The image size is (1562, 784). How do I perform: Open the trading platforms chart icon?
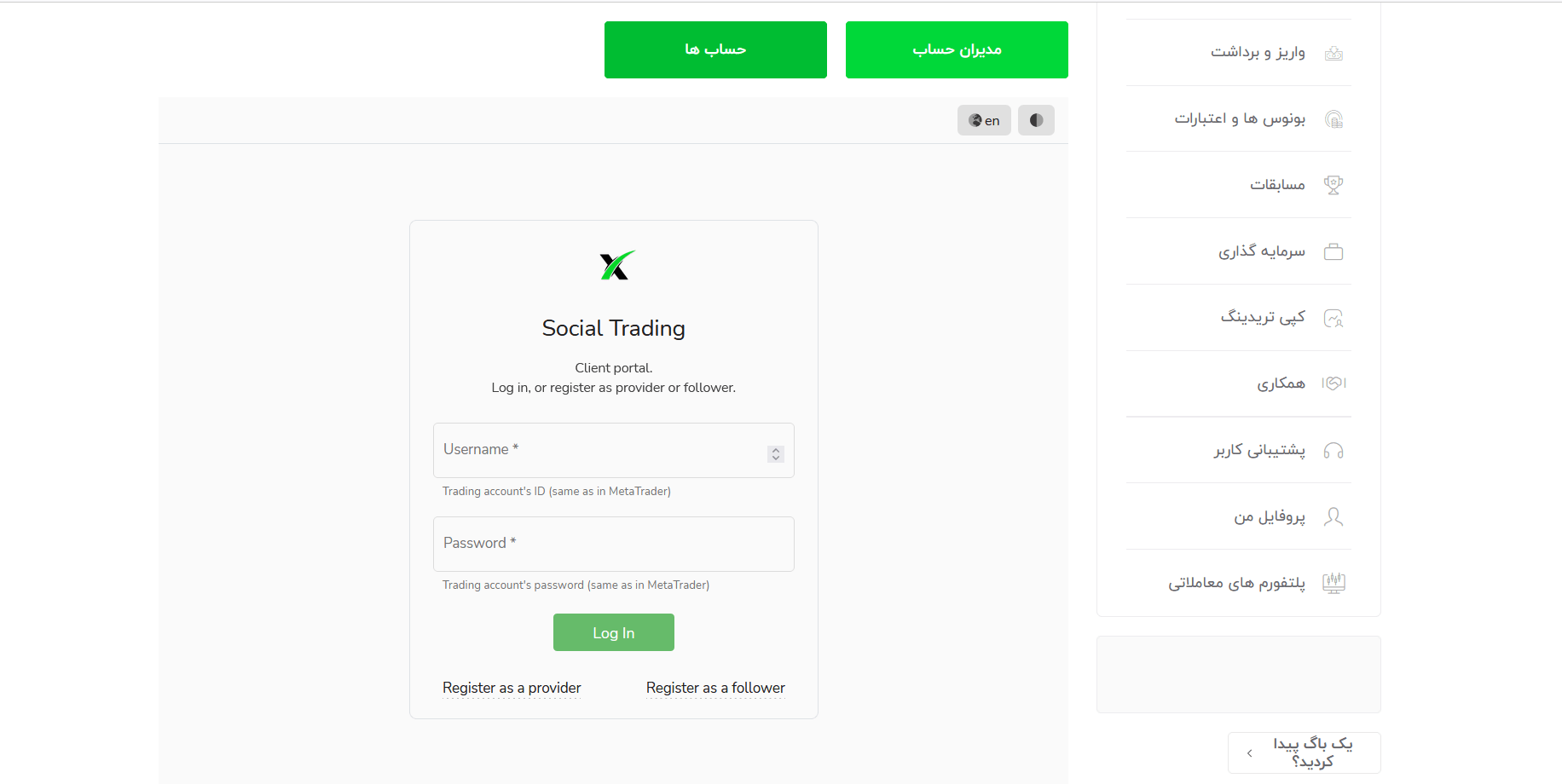(1333, 583)
